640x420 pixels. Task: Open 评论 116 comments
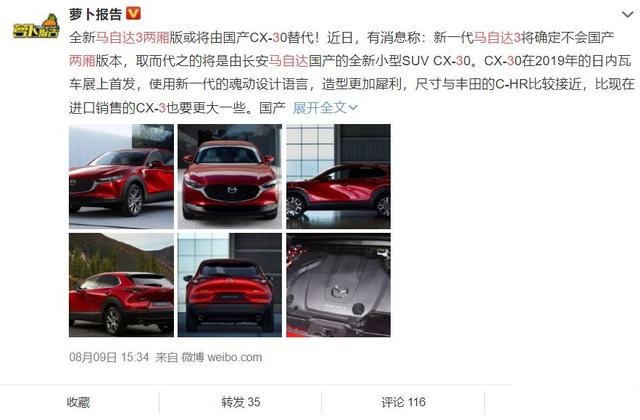(x=403, y=402)
